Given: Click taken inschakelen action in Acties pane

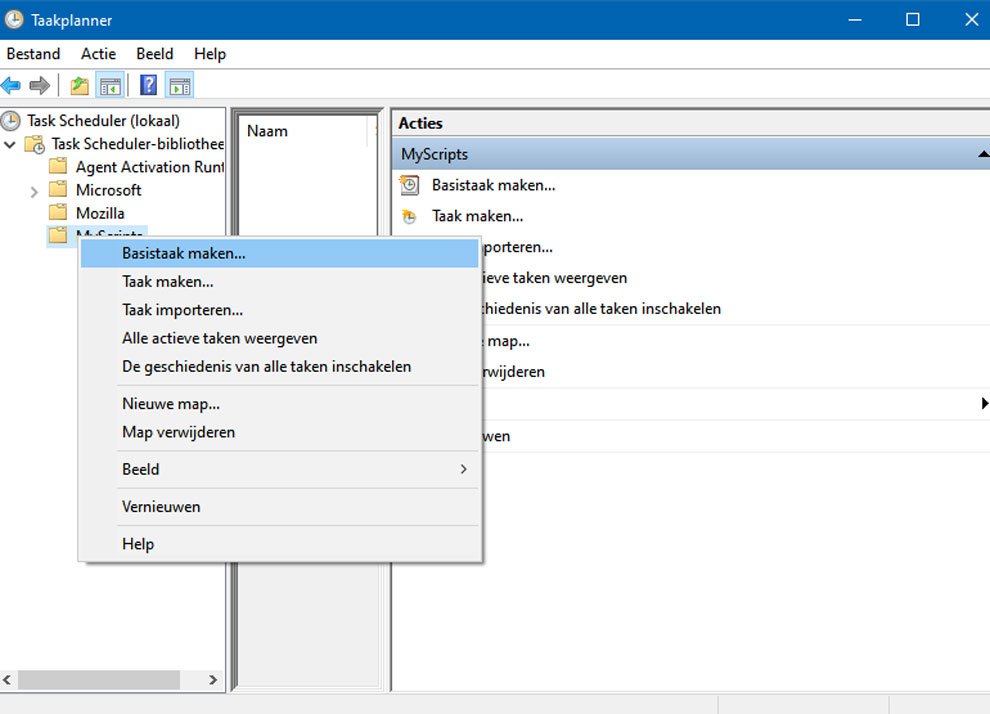Looking at the screenshot, I should [x=602, y=309].
